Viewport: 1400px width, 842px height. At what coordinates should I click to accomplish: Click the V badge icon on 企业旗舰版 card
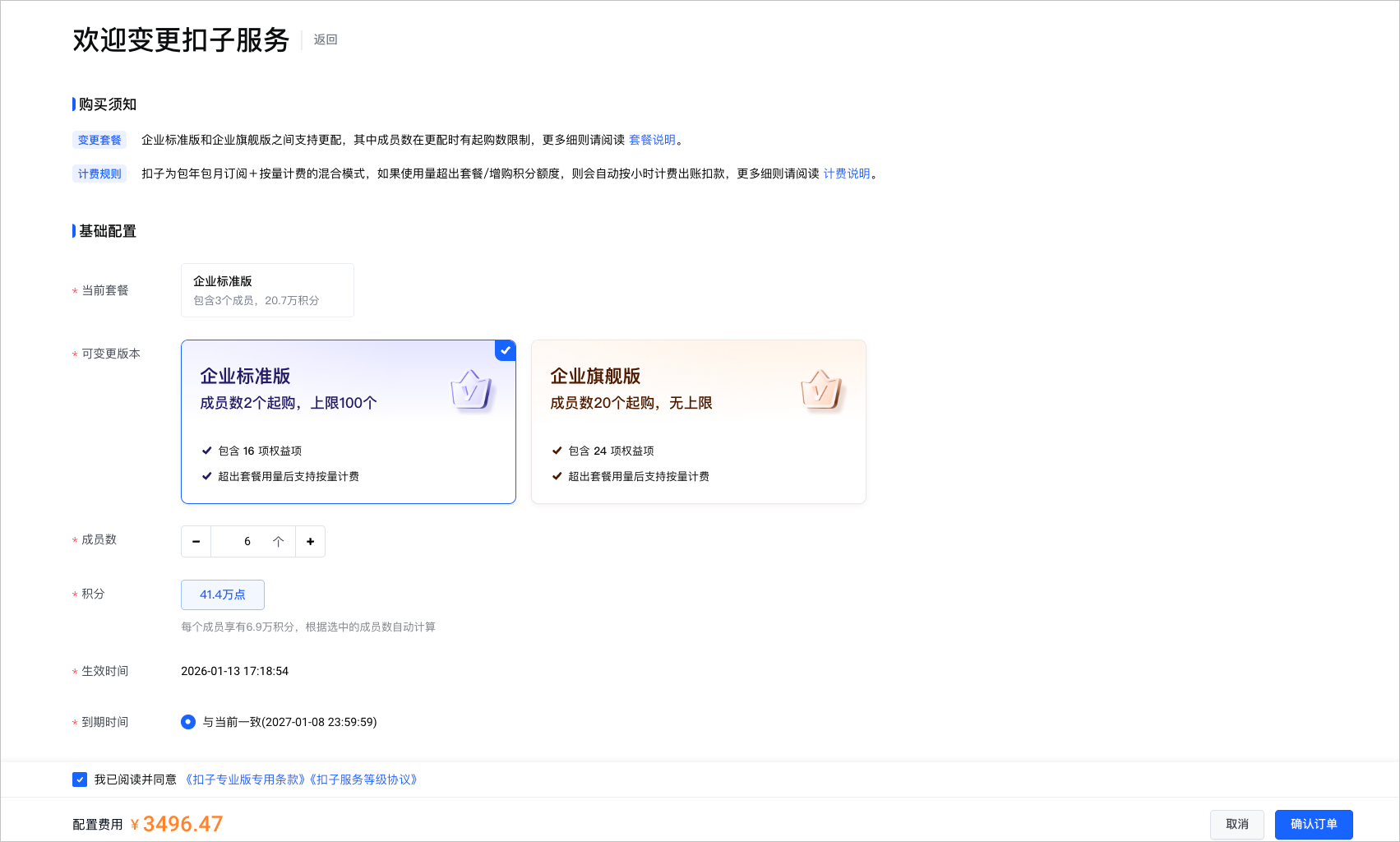point(821,388)
